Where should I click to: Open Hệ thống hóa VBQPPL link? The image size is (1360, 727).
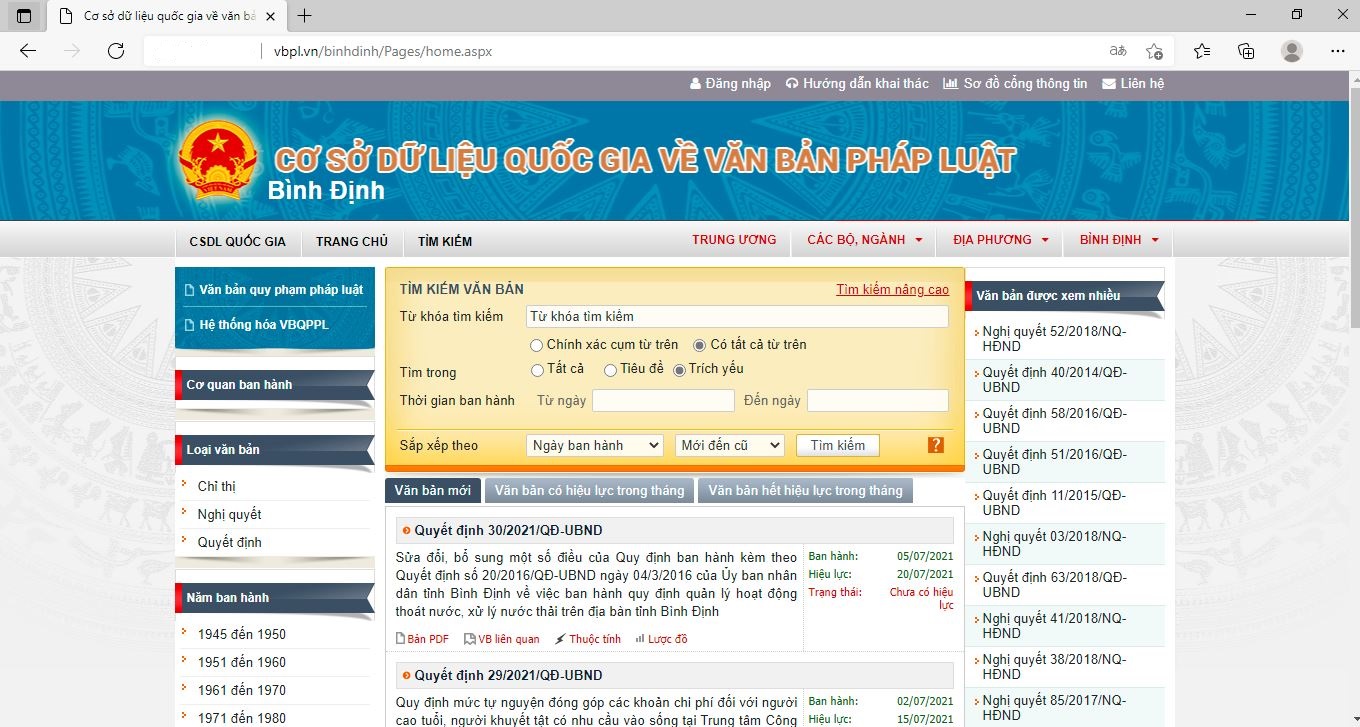coord(264,325)
